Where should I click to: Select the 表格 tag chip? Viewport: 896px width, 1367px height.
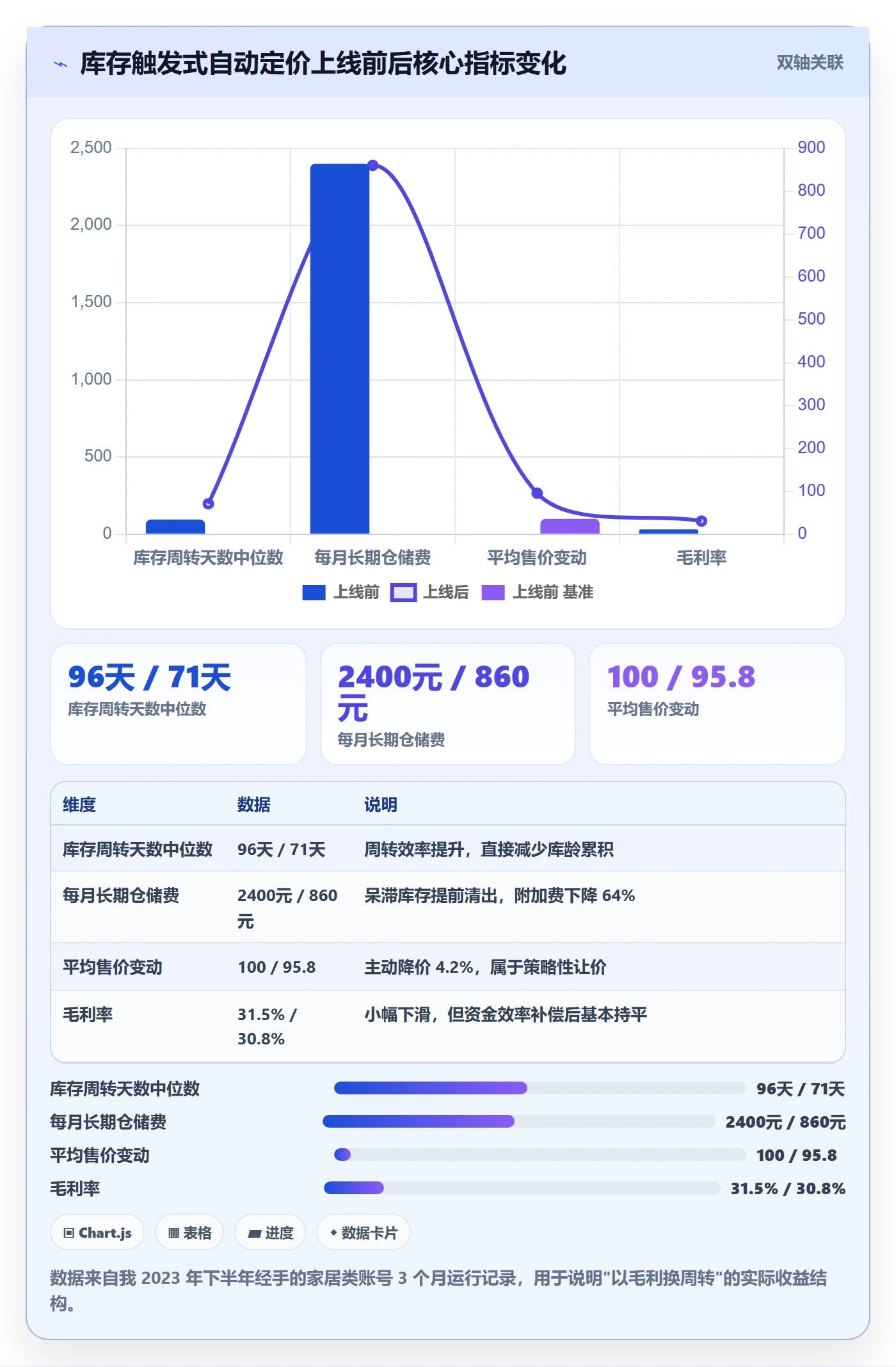click(189, 1233)
